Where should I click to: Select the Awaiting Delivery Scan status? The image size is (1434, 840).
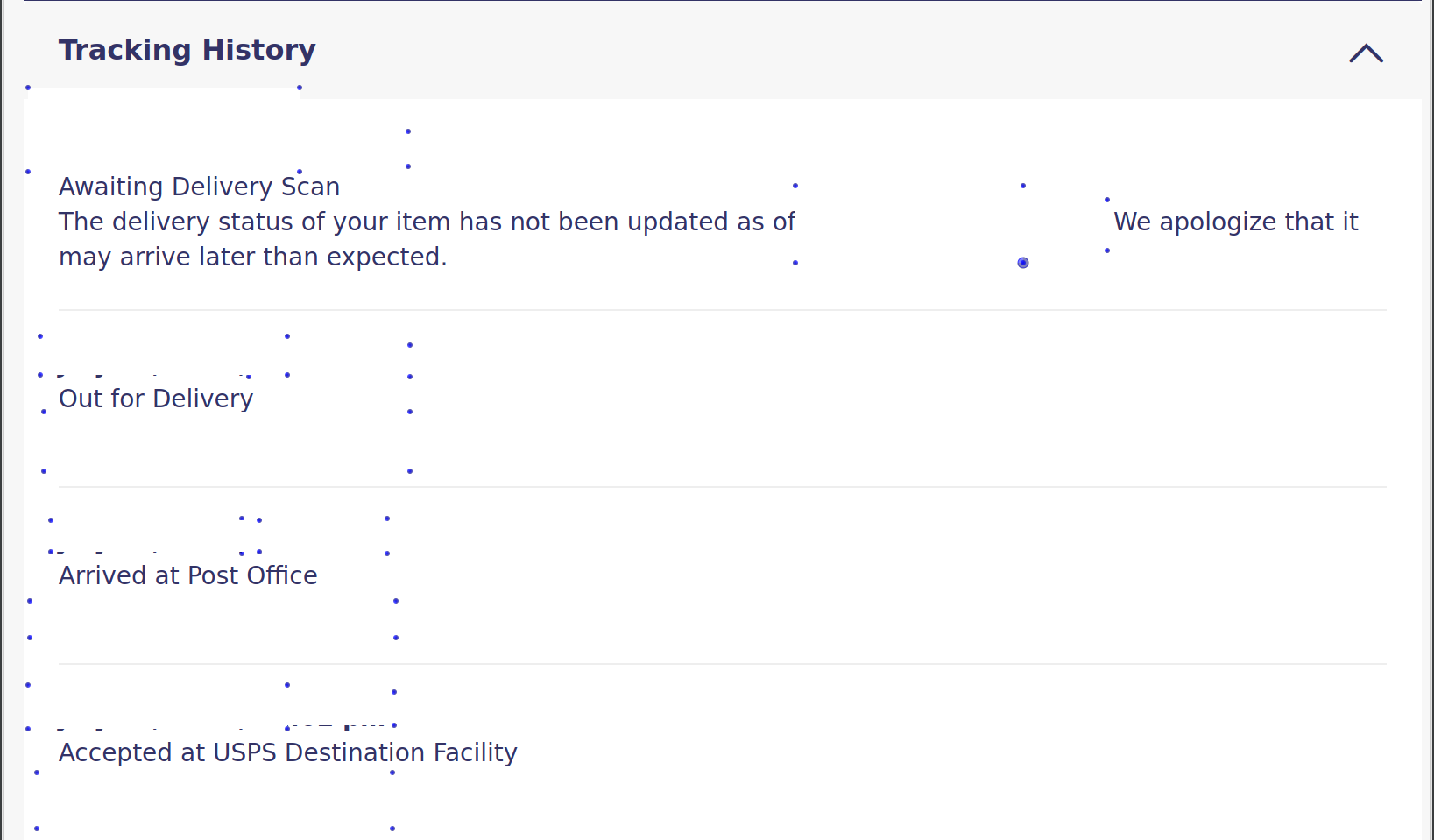[199, 187]
